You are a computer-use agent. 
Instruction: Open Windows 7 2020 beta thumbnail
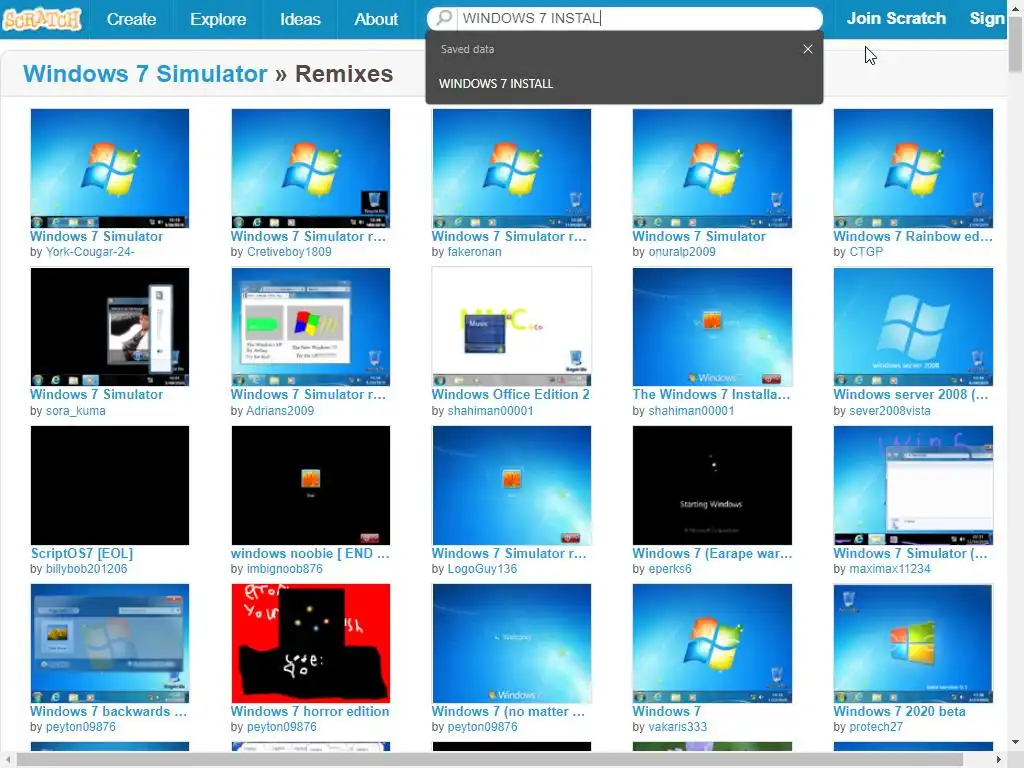coord(913,643)
